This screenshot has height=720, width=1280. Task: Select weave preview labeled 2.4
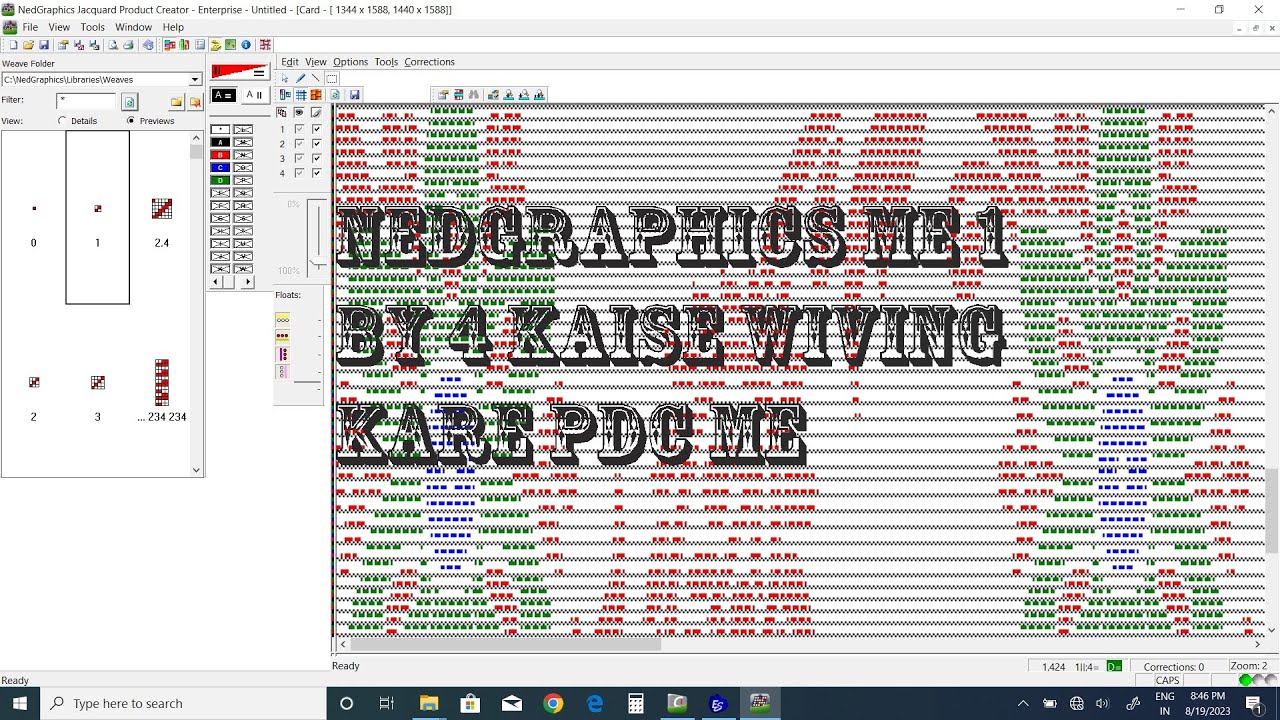(162, 209)
